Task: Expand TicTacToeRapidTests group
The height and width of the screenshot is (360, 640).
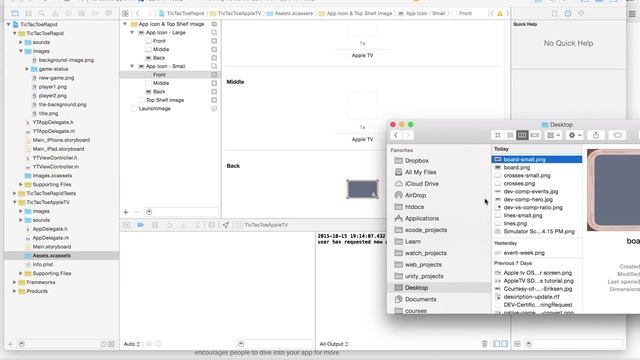Action: click(x=15, y=193)
